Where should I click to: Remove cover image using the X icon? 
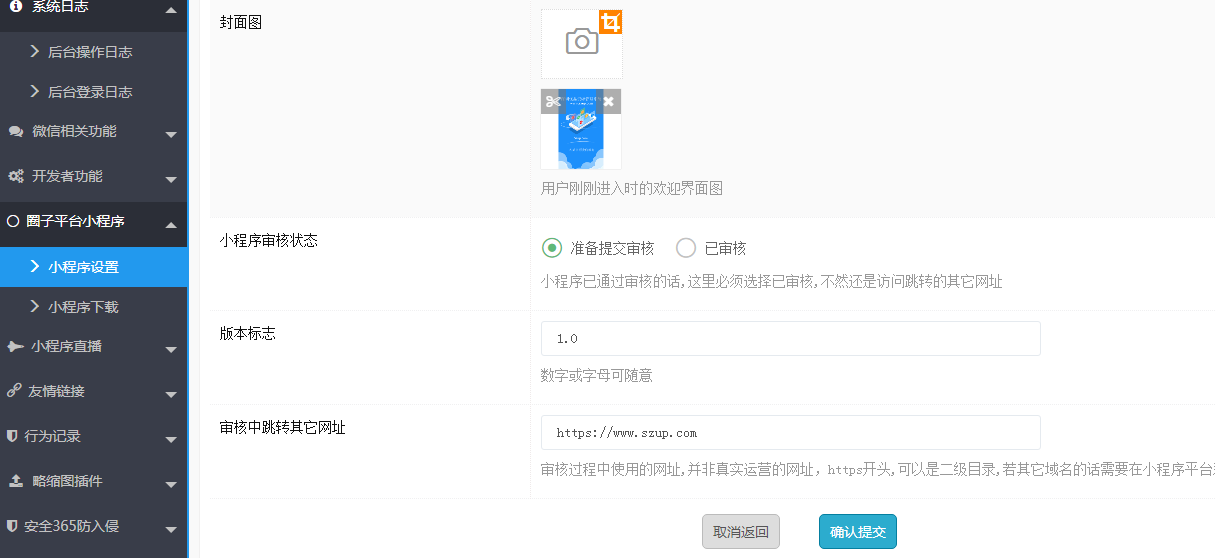[608, 101]
